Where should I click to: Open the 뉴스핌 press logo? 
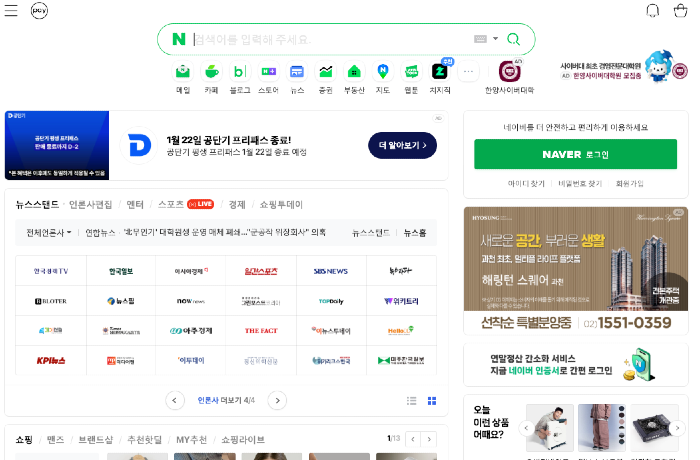click(x=121, y=301)
